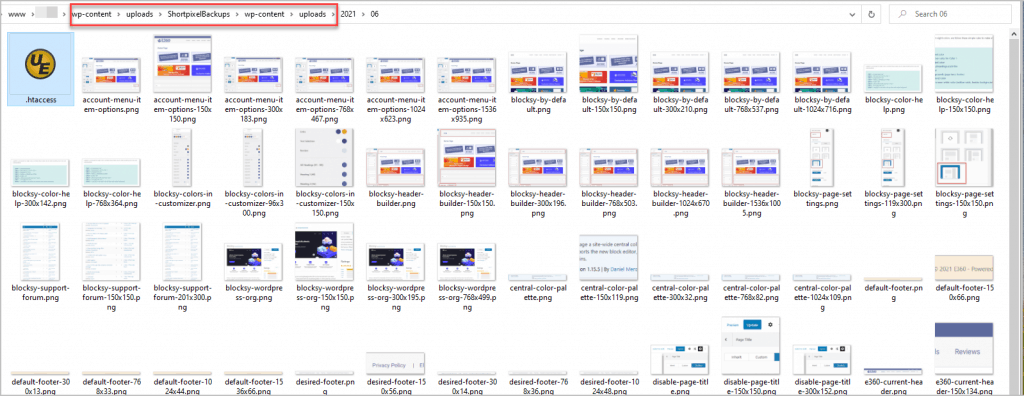Select account-menu-item-options-768x467.png file
Image resolution: width=1024 pixels, height=396 pixels.
[325, 74]
